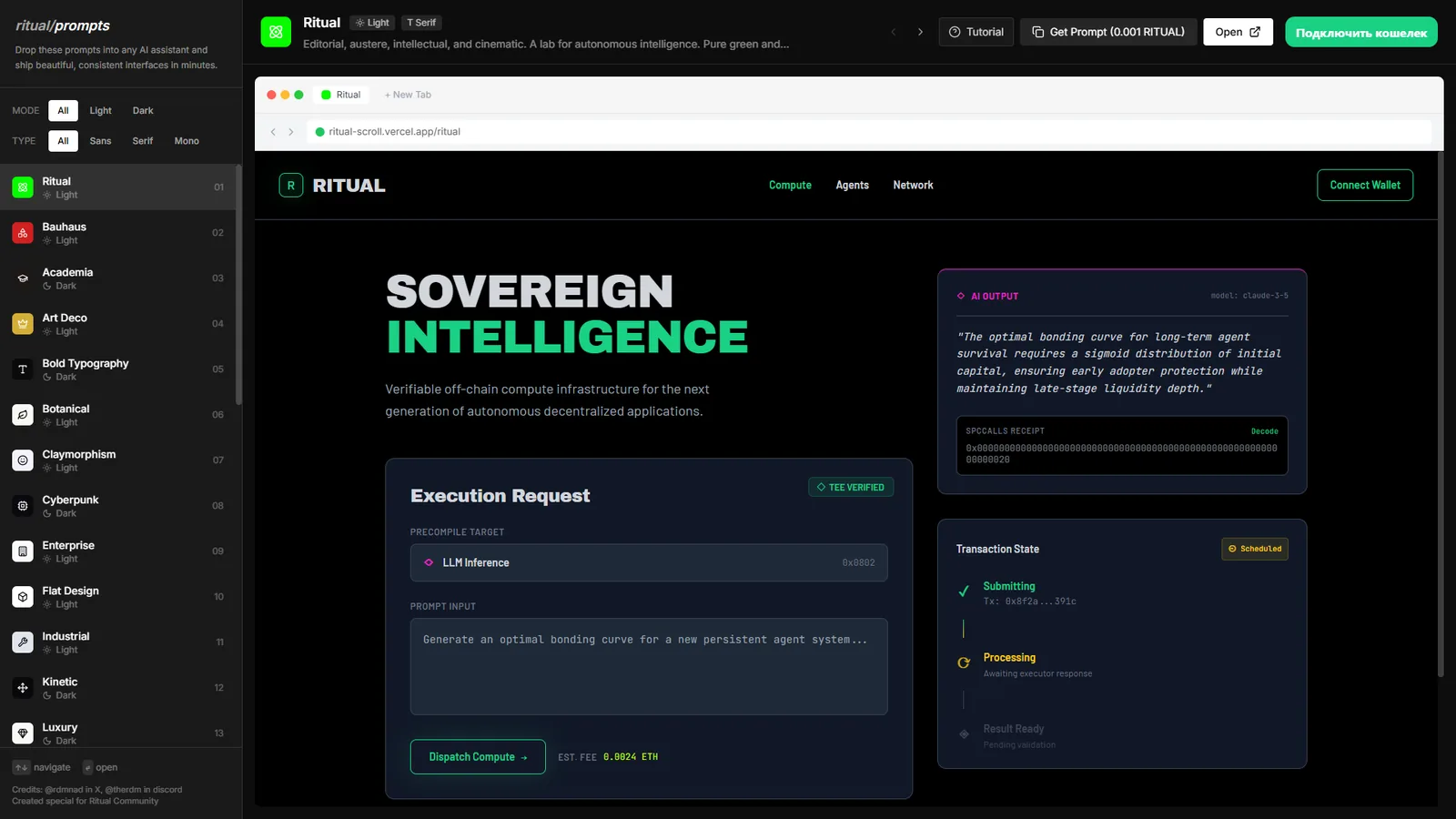
Task: Click the Submitting green checkmark icon
Action: pyautogui.click(x=964, y=591)
